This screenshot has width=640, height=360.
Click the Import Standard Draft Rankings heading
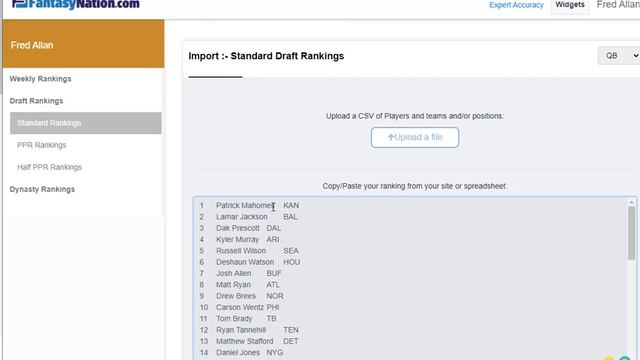click(x=266, y=56)
